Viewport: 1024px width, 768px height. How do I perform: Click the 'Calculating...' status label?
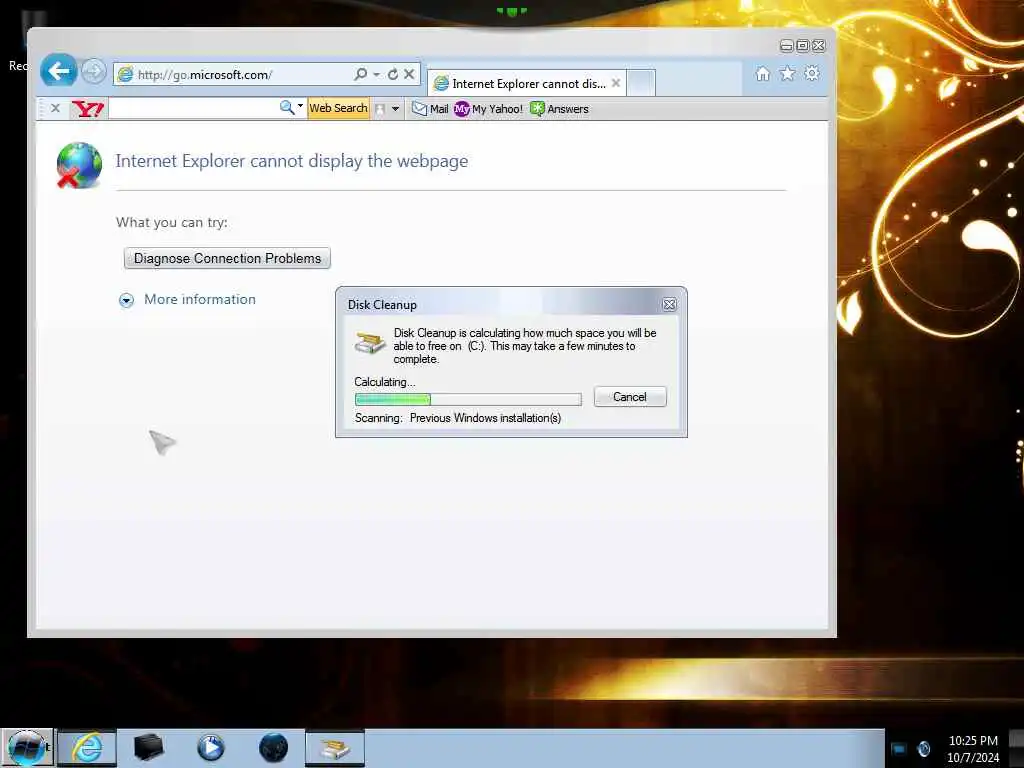click(385, 382)
